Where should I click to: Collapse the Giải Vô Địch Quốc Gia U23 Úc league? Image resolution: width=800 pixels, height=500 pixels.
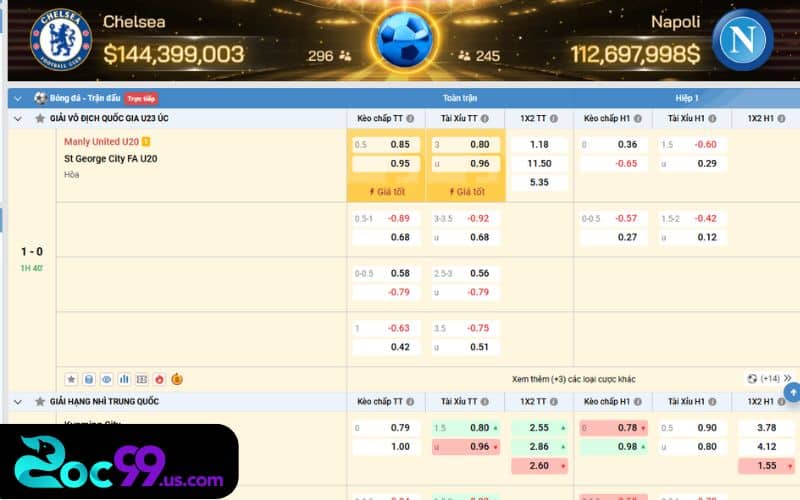point(18,119)
